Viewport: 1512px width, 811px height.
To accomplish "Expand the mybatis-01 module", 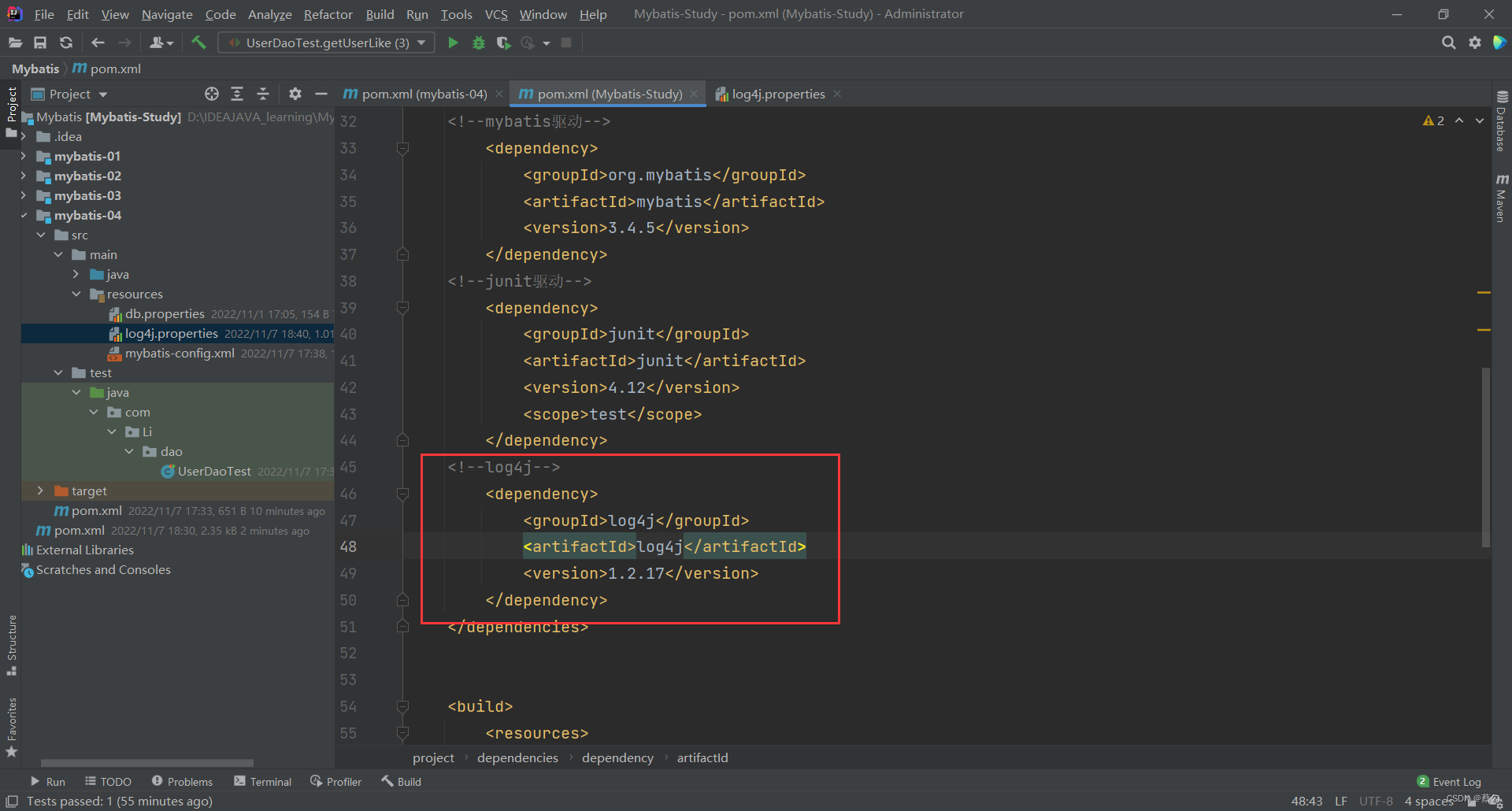I will coord(24,156).
